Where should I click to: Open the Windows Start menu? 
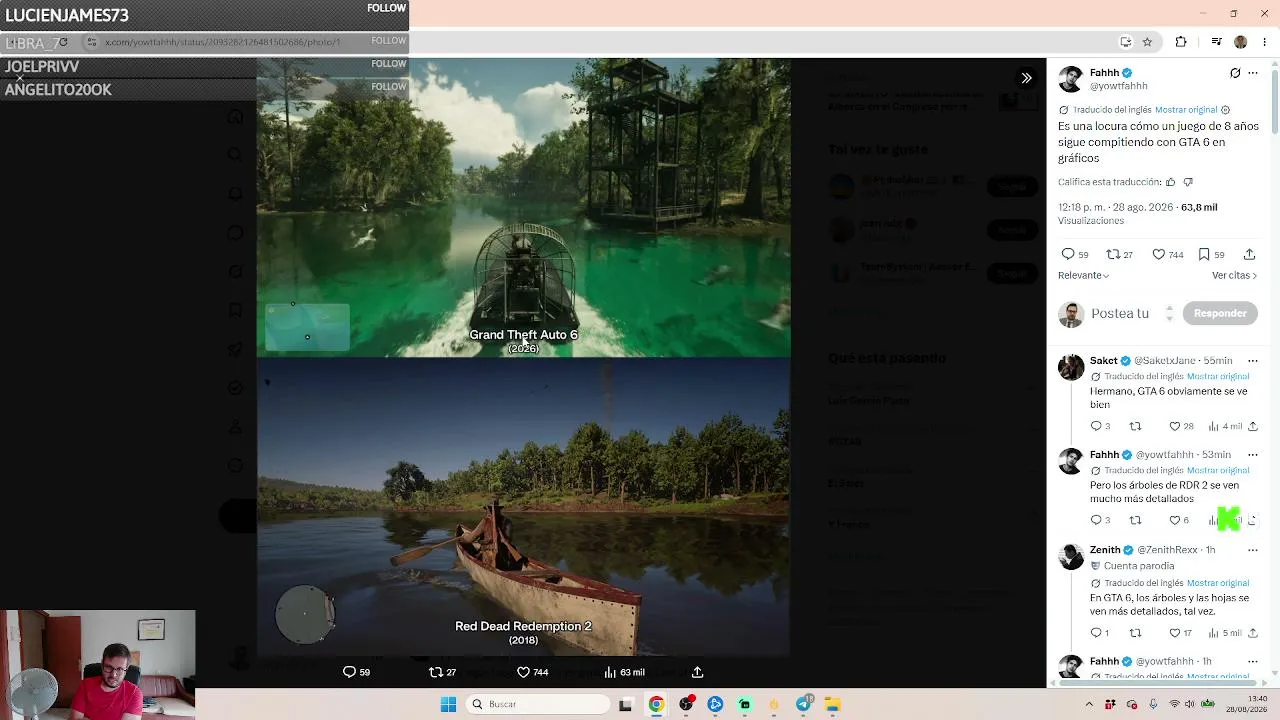(x=448, y=704)
